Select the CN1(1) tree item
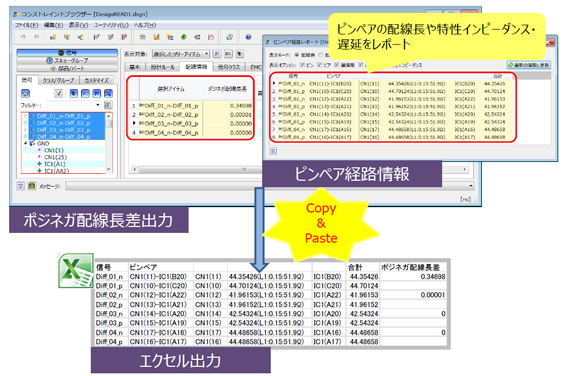 [x=54, y=150]
